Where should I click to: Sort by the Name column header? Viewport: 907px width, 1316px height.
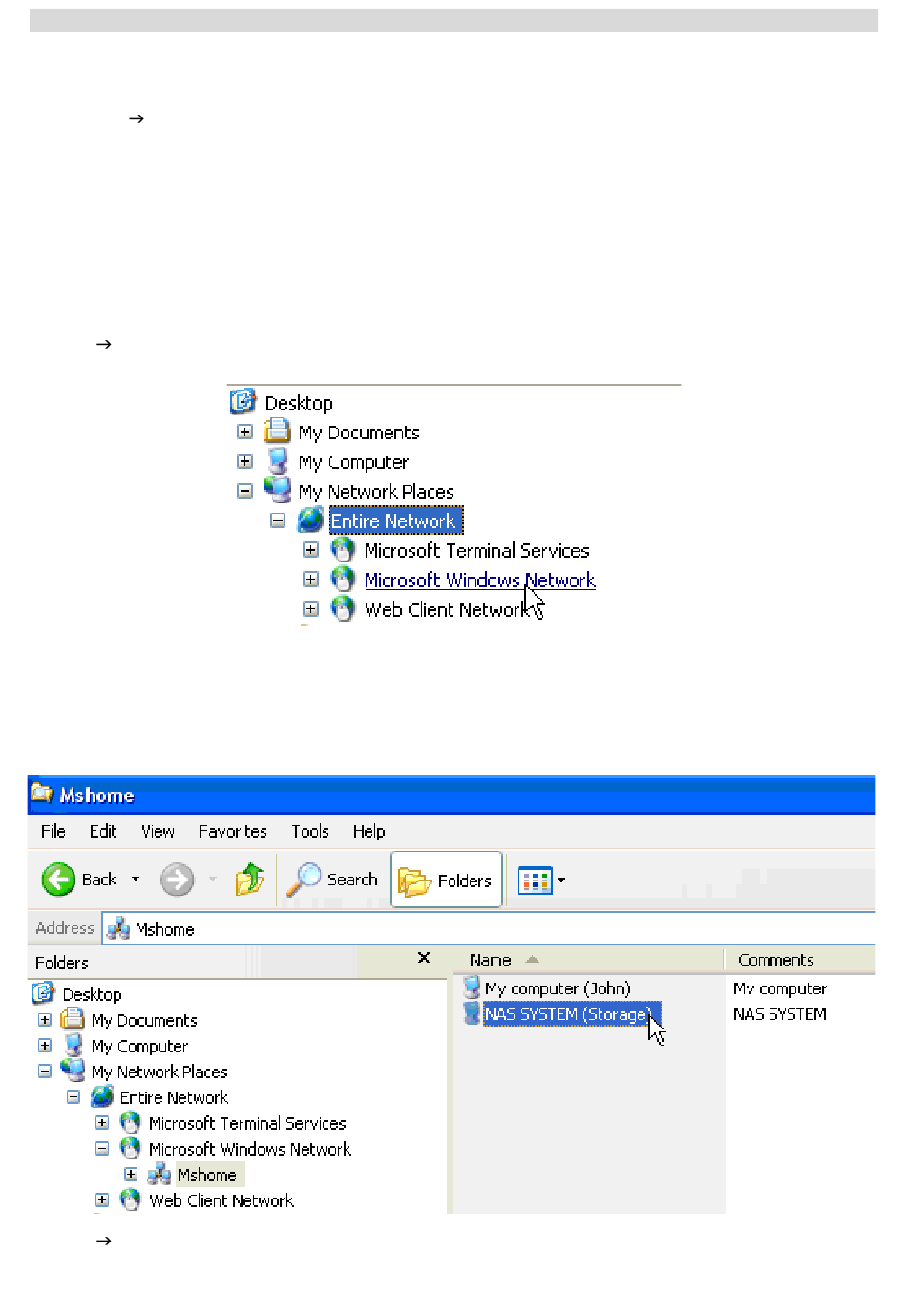587,960
